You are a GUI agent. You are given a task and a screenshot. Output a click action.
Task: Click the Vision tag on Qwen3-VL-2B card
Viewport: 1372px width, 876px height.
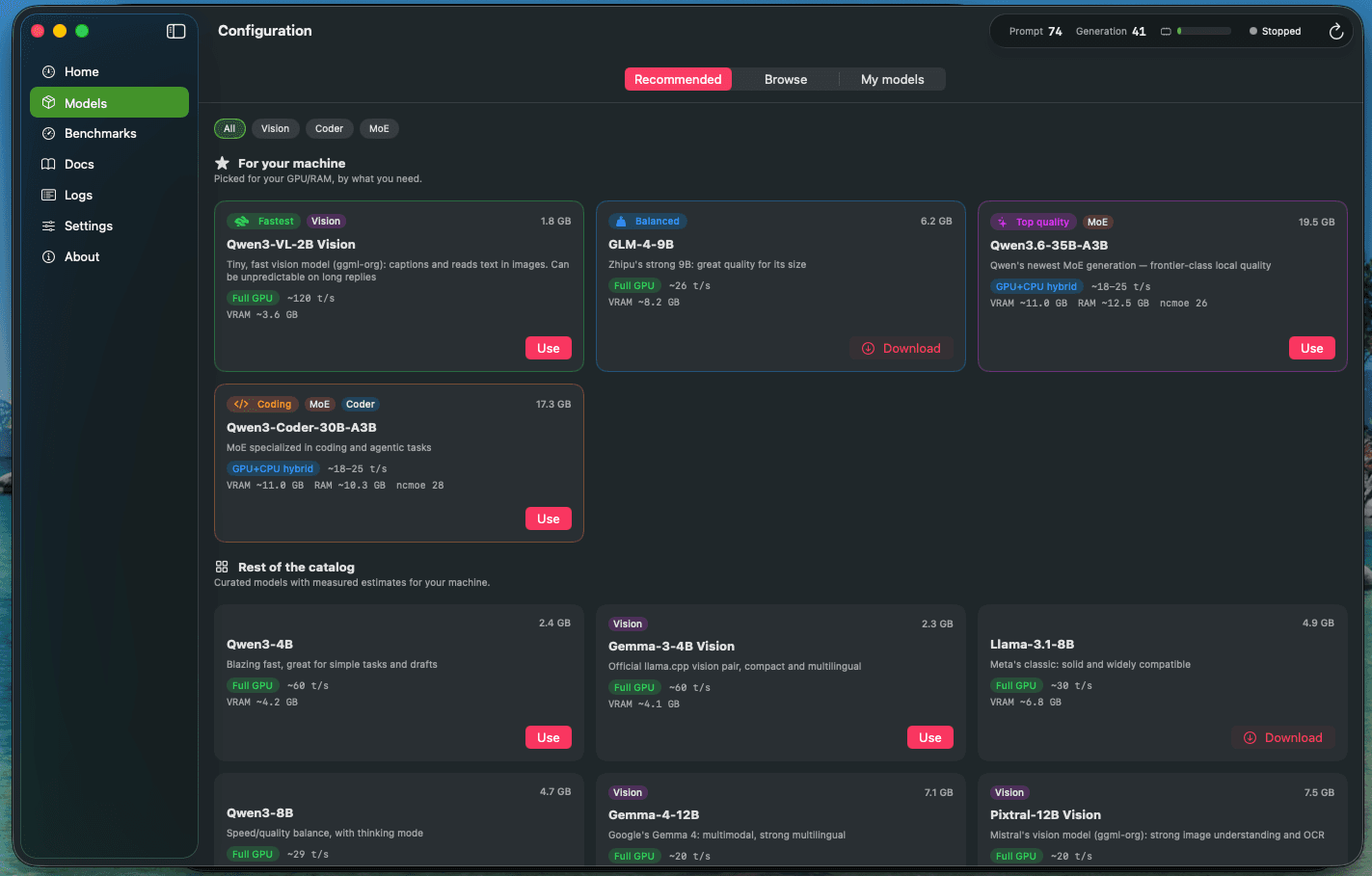tap(326, 221)
